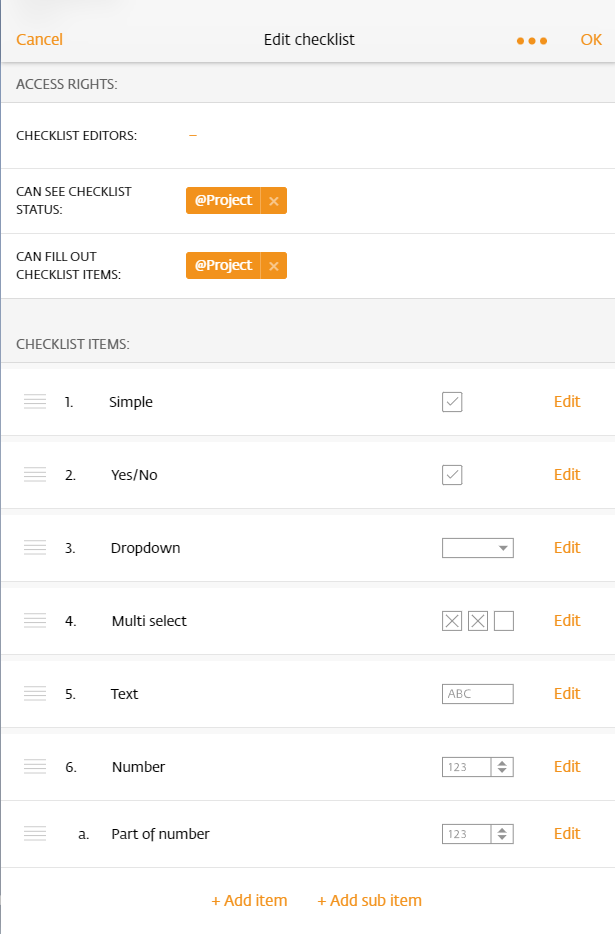Screen dimensions: 615x934
Task: Click the Part of number stepper arrows
Action: 502,834
